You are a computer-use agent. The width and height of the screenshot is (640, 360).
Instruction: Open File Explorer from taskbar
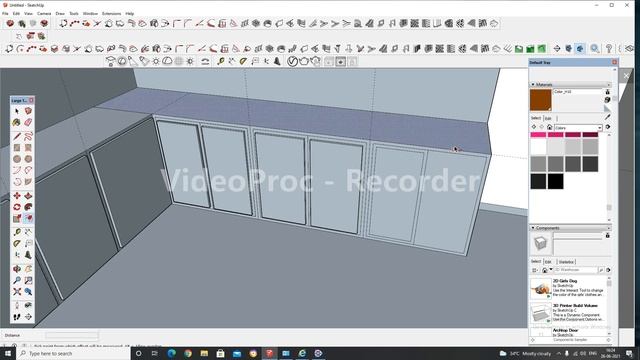pyautogui.click(x=204, y=353)
